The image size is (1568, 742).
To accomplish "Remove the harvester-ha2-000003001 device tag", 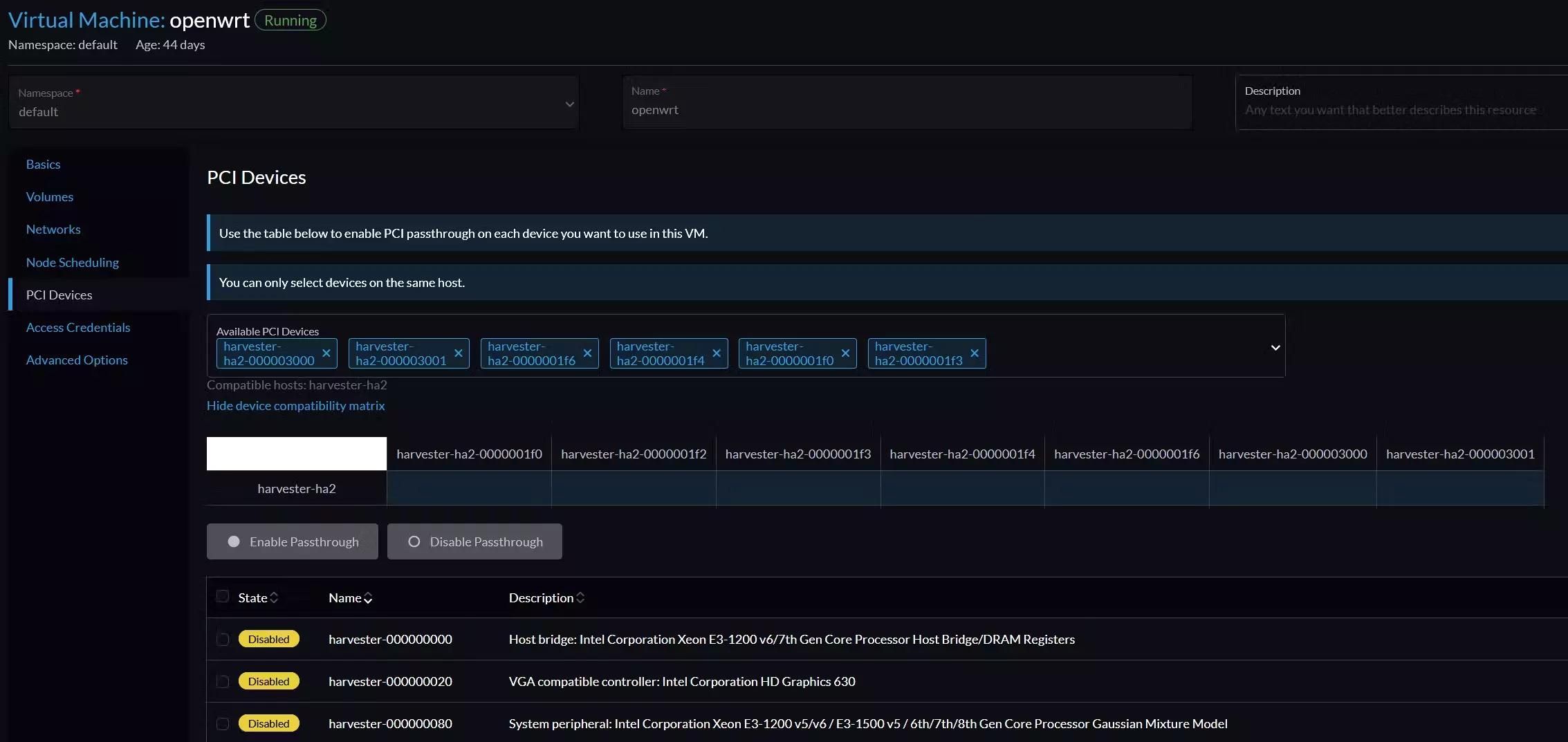I will pyautogui.click(x=458, y=353).
